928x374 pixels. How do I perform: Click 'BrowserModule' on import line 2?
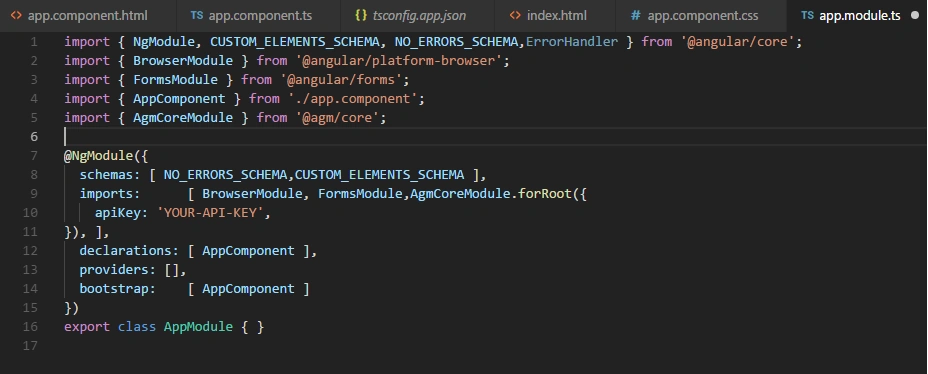[x=183, y=61]
